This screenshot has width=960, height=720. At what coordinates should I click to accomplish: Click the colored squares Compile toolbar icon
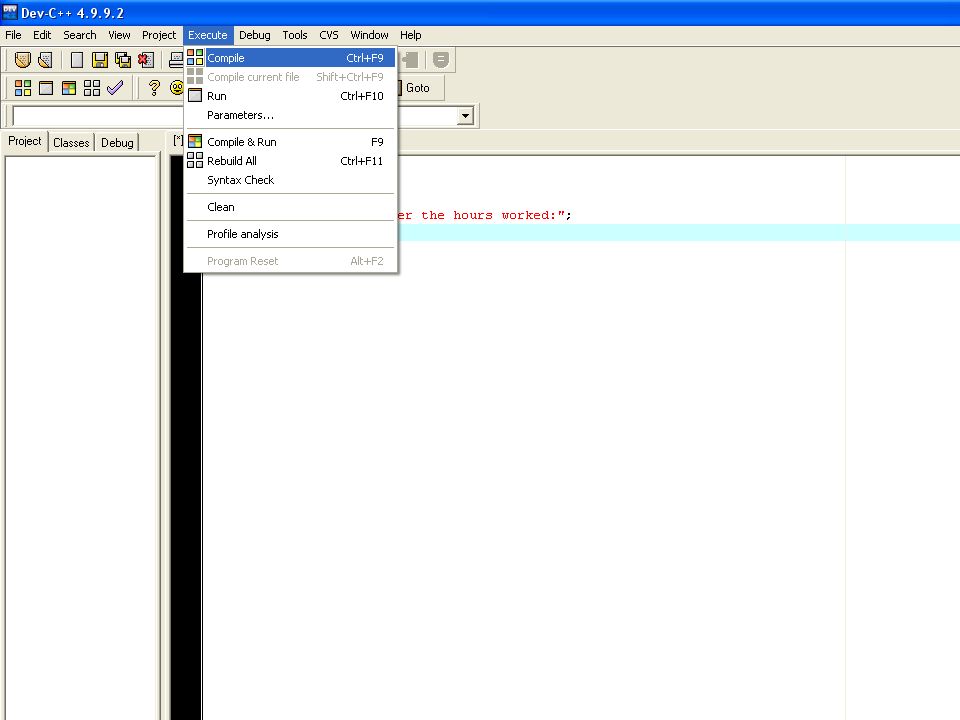[x=23, y=88]
